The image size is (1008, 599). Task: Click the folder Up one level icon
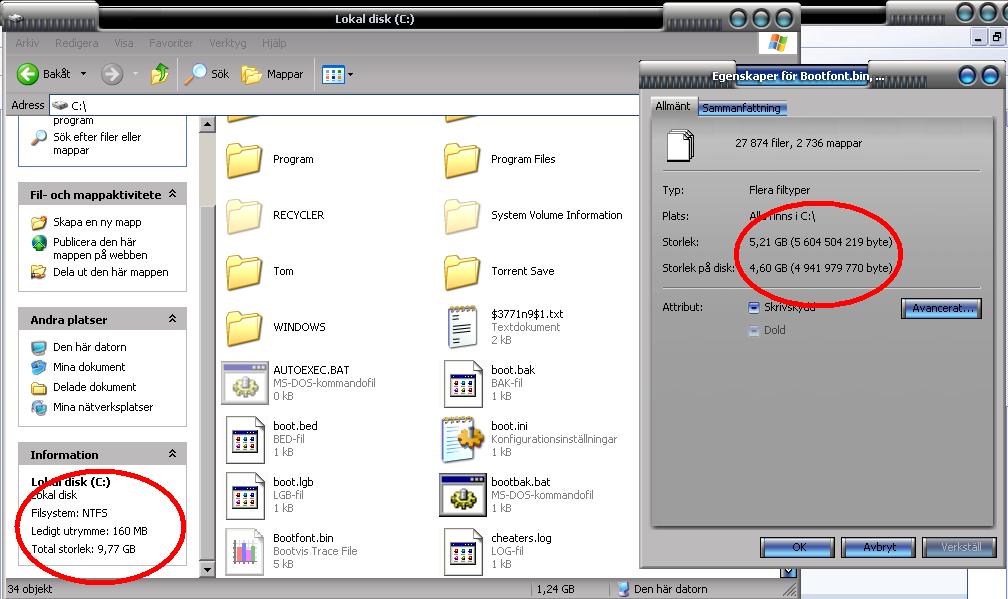pos(160,74)
